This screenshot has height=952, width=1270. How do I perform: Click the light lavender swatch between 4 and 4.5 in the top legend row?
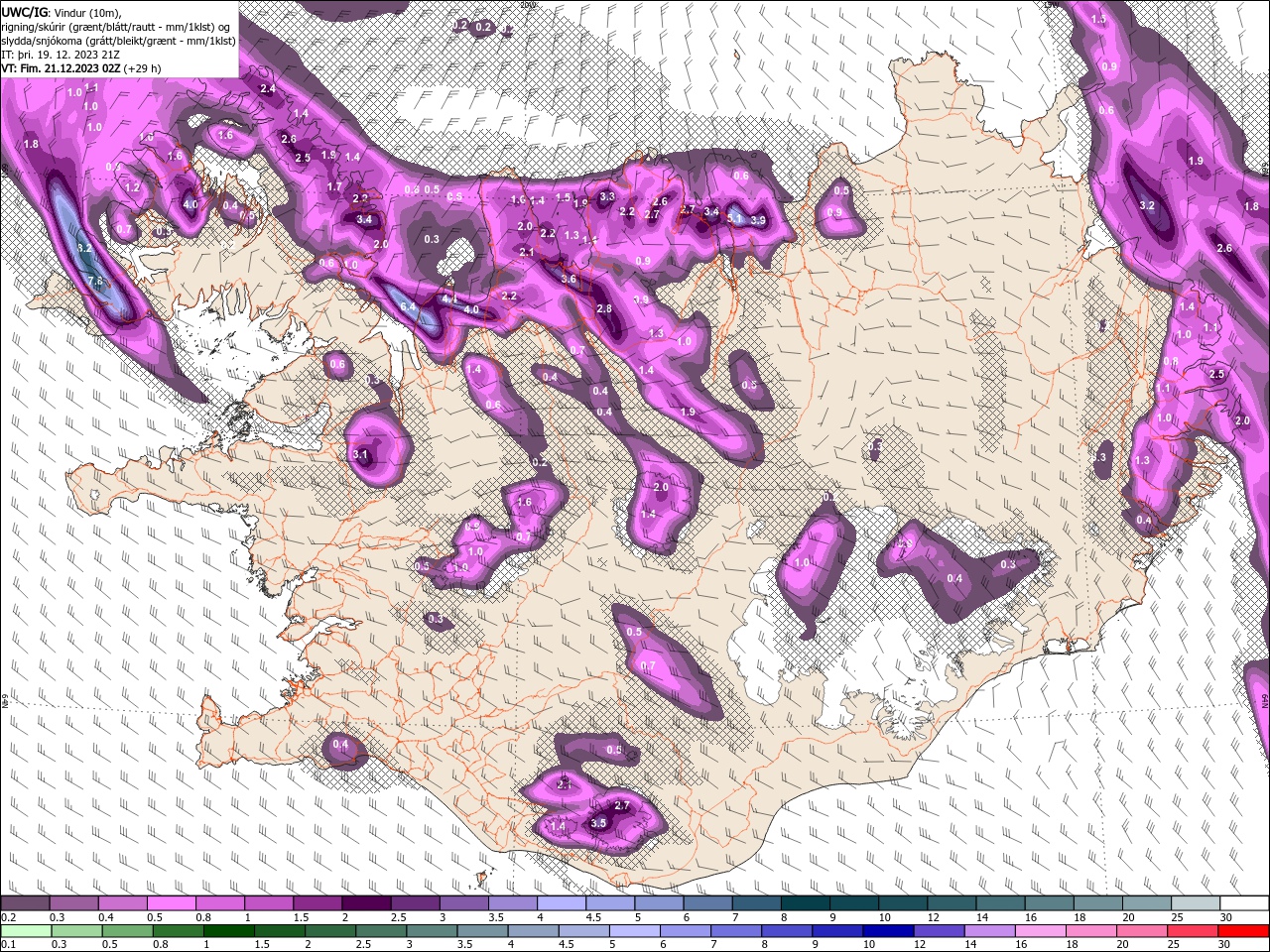[x=562, y=903]
